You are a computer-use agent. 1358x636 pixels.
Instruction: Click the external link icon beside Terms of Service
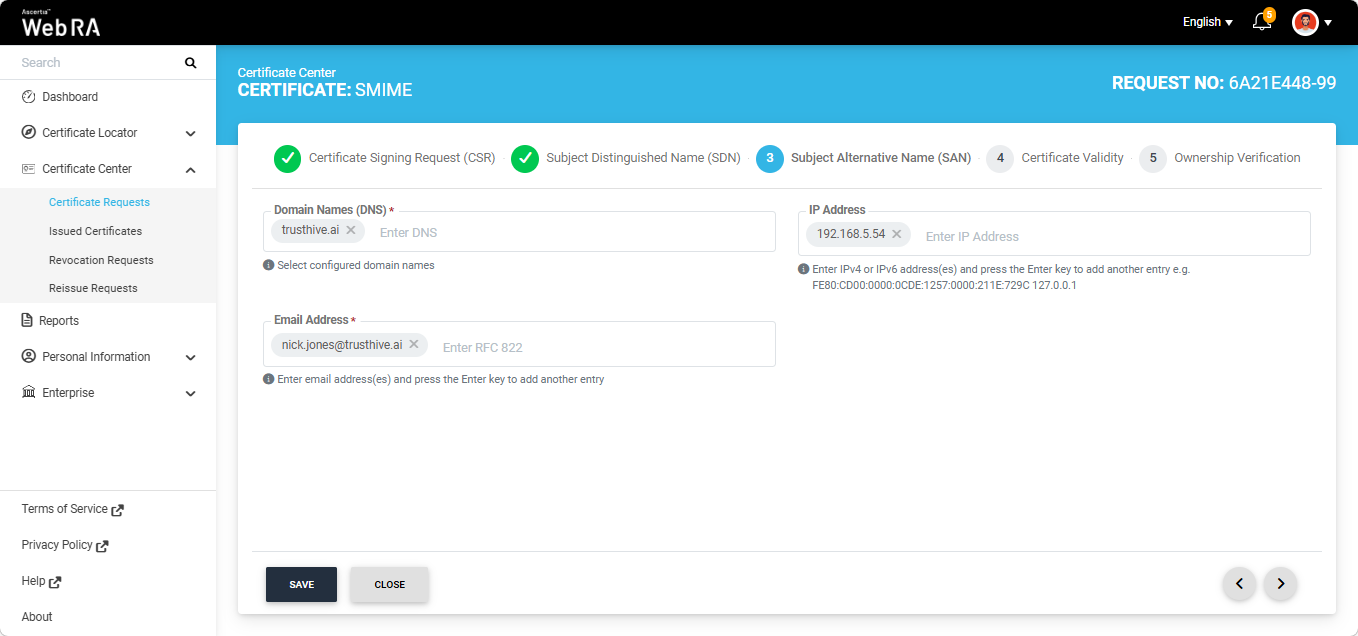(x=118, y=510)
